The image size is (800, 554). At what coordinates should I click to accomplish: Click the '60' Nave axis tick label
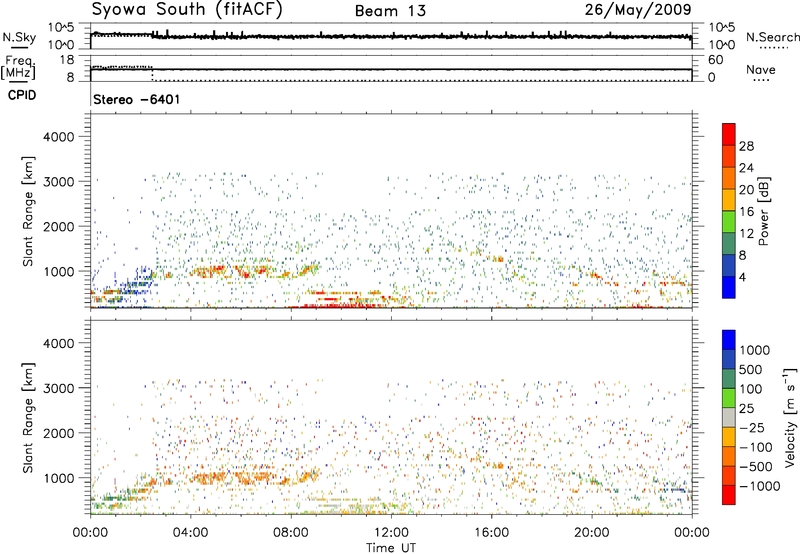[x=715, y=60]
